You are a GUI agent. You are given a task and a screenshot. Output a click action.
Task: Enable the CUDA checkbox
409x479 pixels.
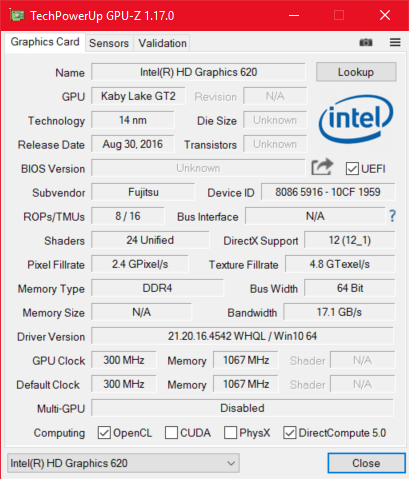pos(171,433)
